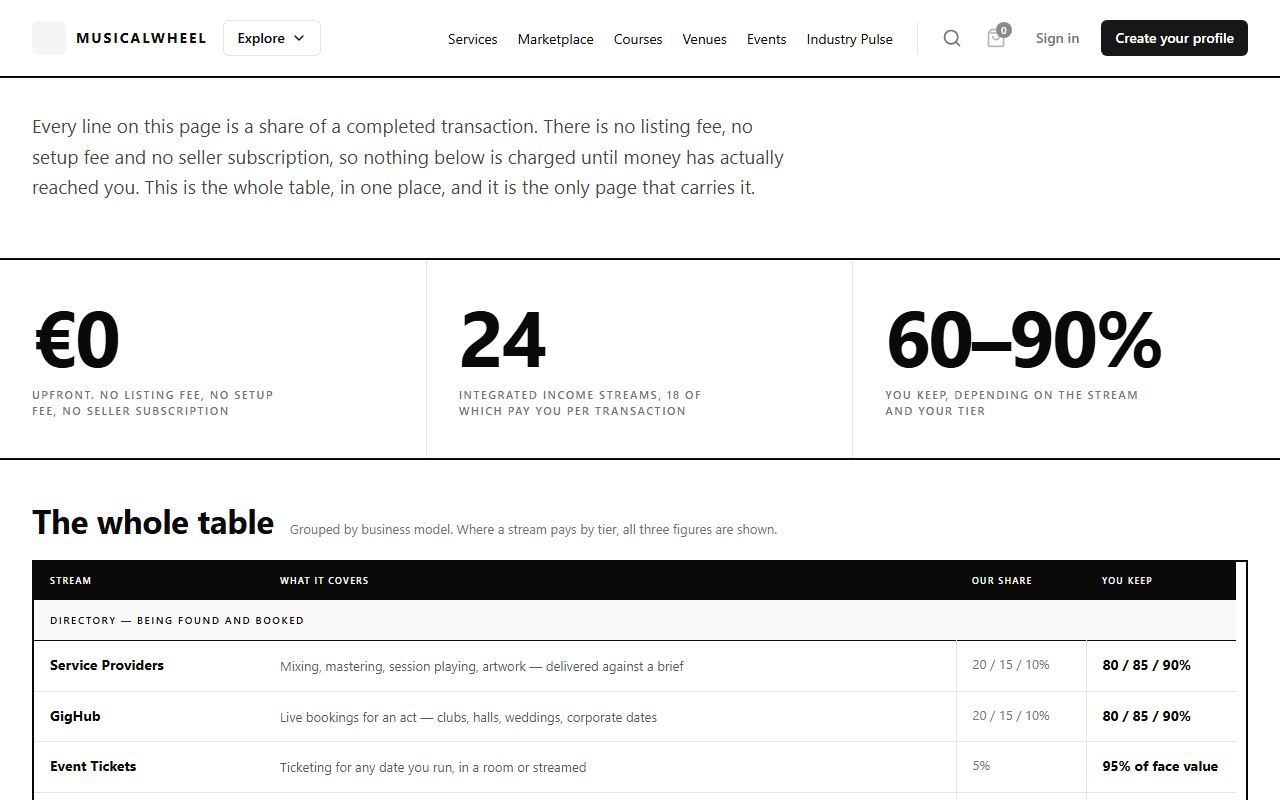The width and height of the screenshot is (1280, 800).
Task: Click the MUSICALWHEEL brand name
Action: (141, 38)
